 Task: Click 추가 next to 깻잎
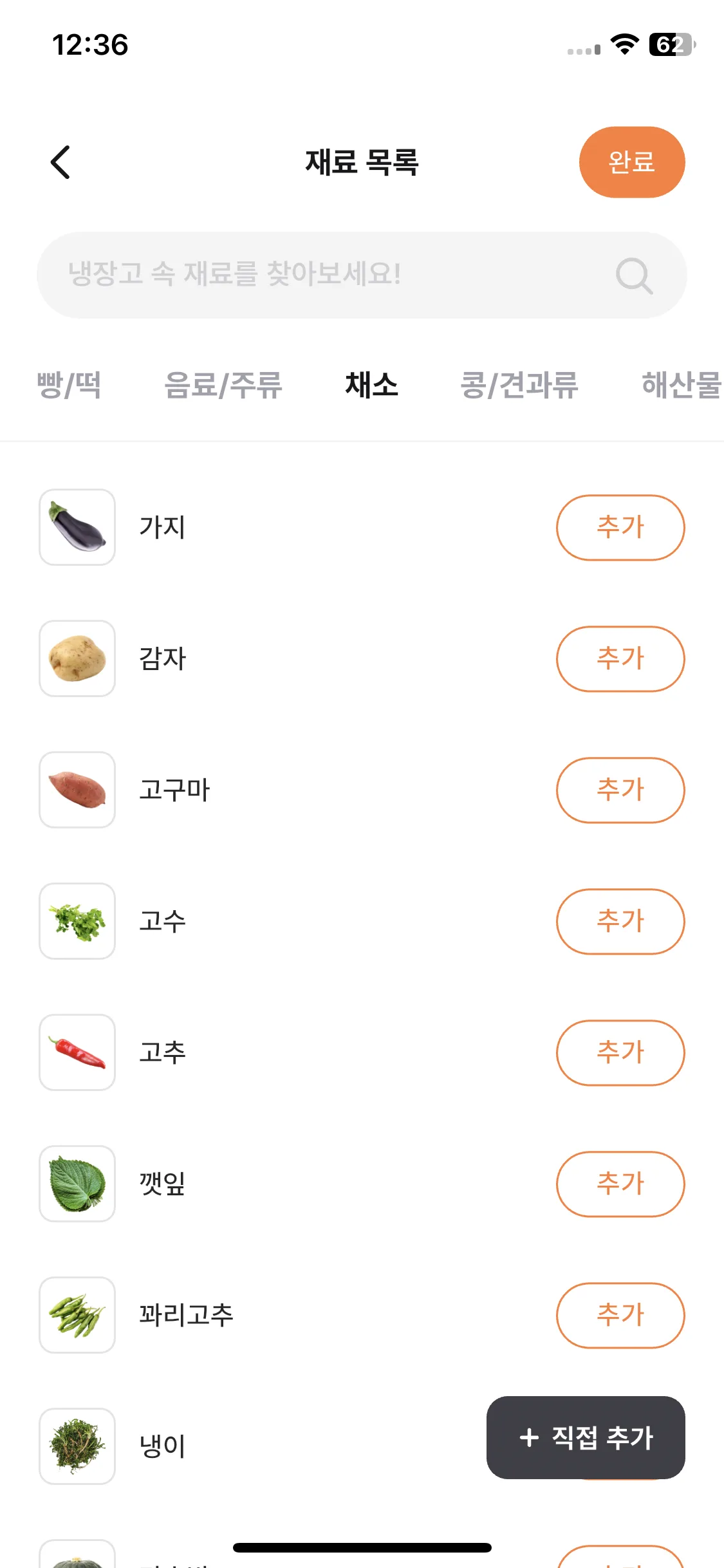(x=620, y=1184)
